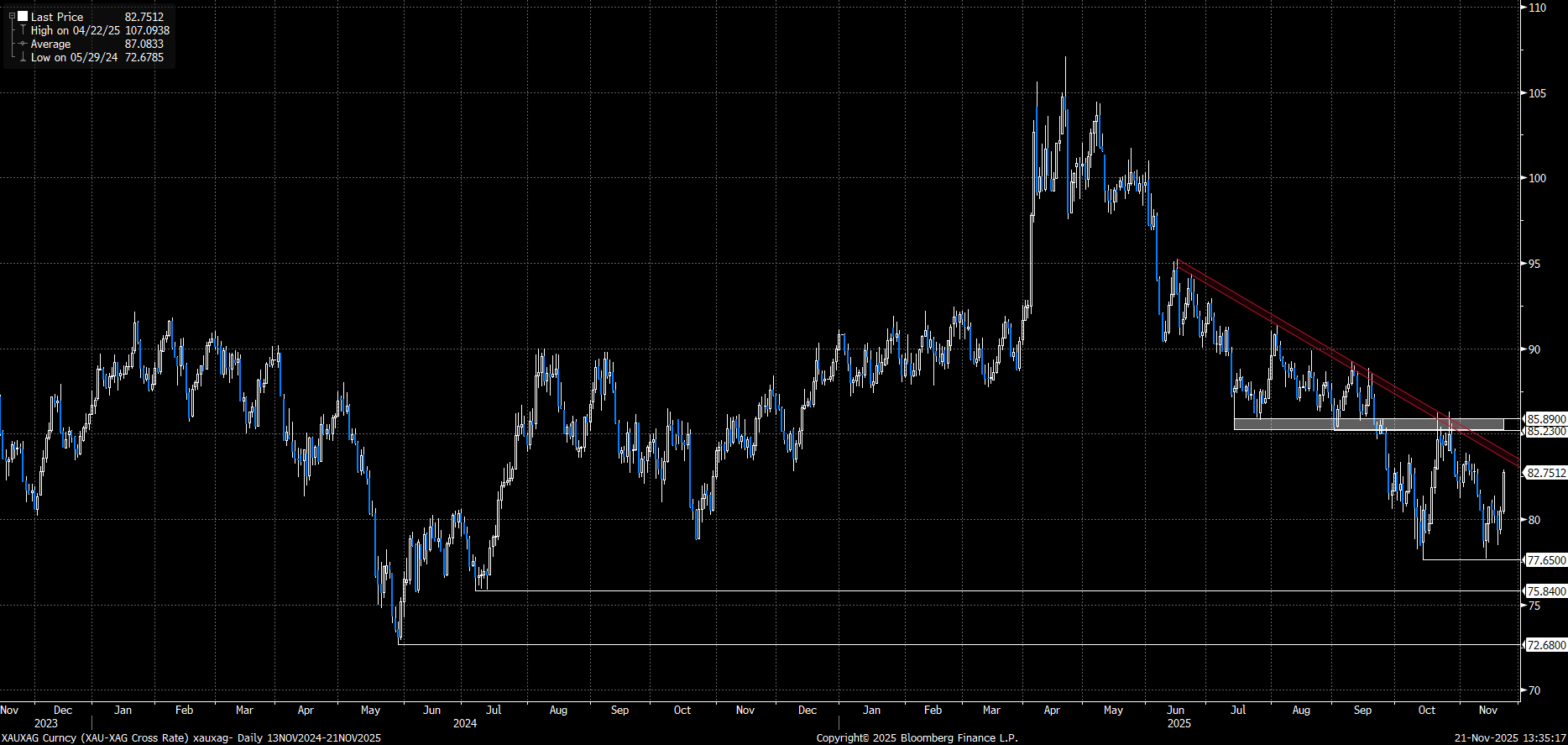Select the Last Price legend label
Viewport: 1568px width, 745px height.
[x=57, y=17]
